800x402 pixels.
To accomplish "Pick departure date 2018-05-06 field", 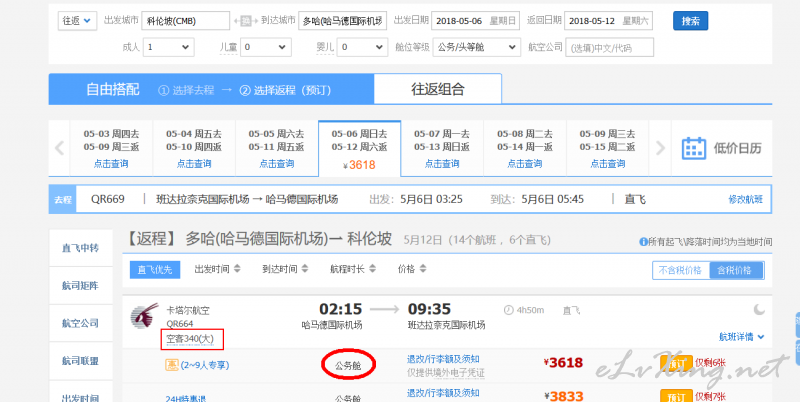I will (x=476, y=21).
